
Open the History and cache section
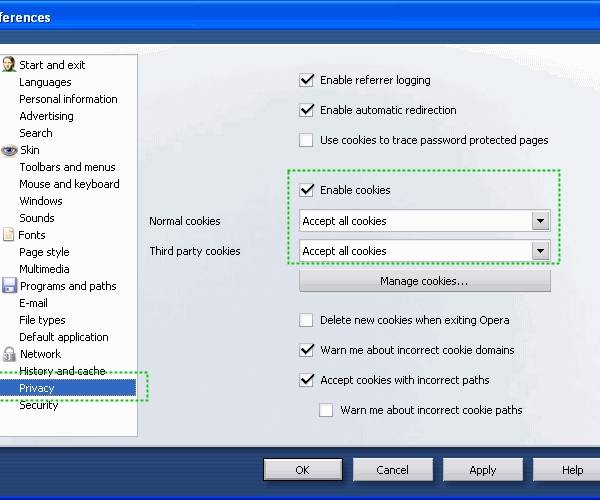click(x=62, y=371)
